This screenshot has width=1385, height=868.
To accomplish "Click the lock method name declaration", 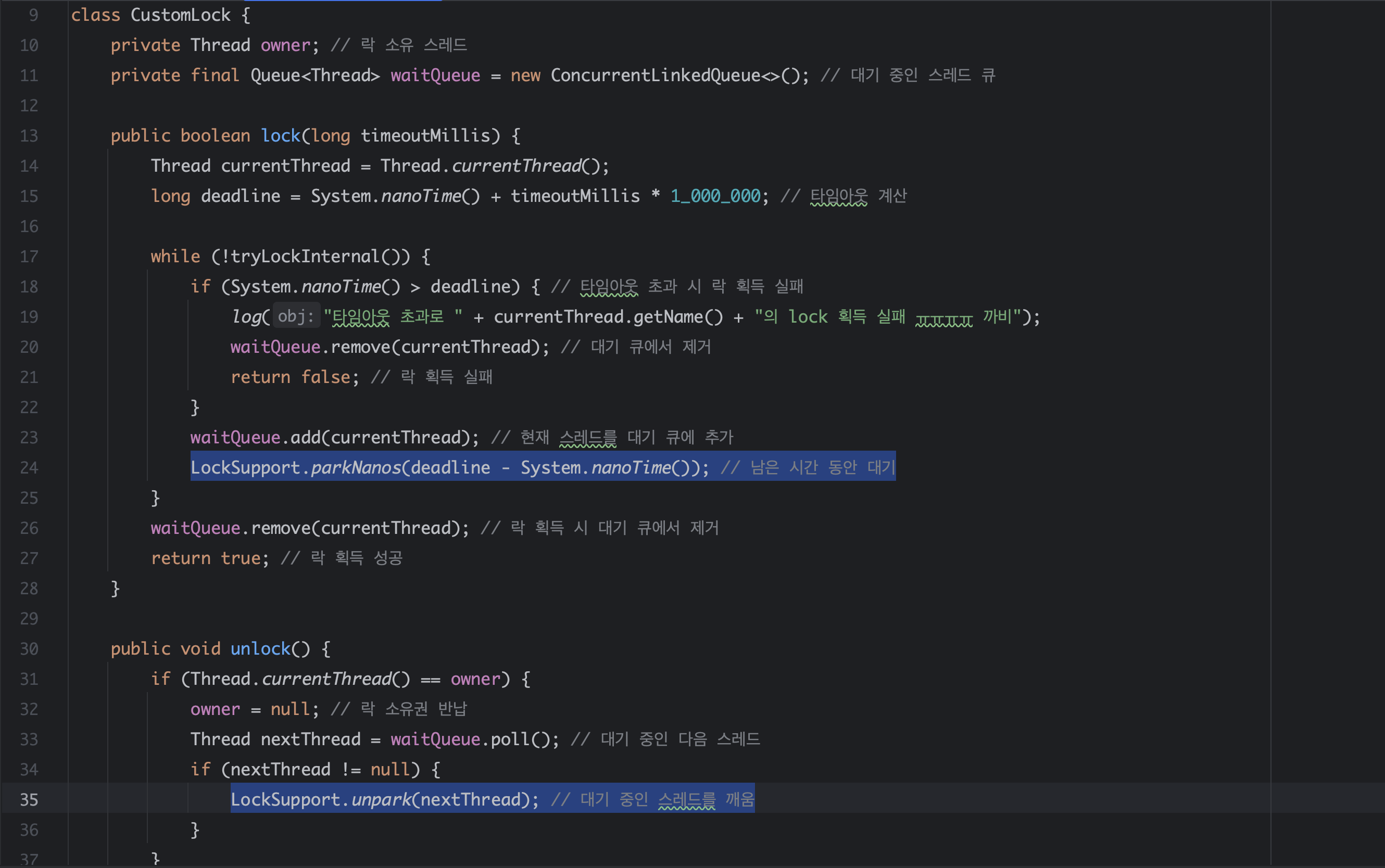I will click(x=280, y=135).
